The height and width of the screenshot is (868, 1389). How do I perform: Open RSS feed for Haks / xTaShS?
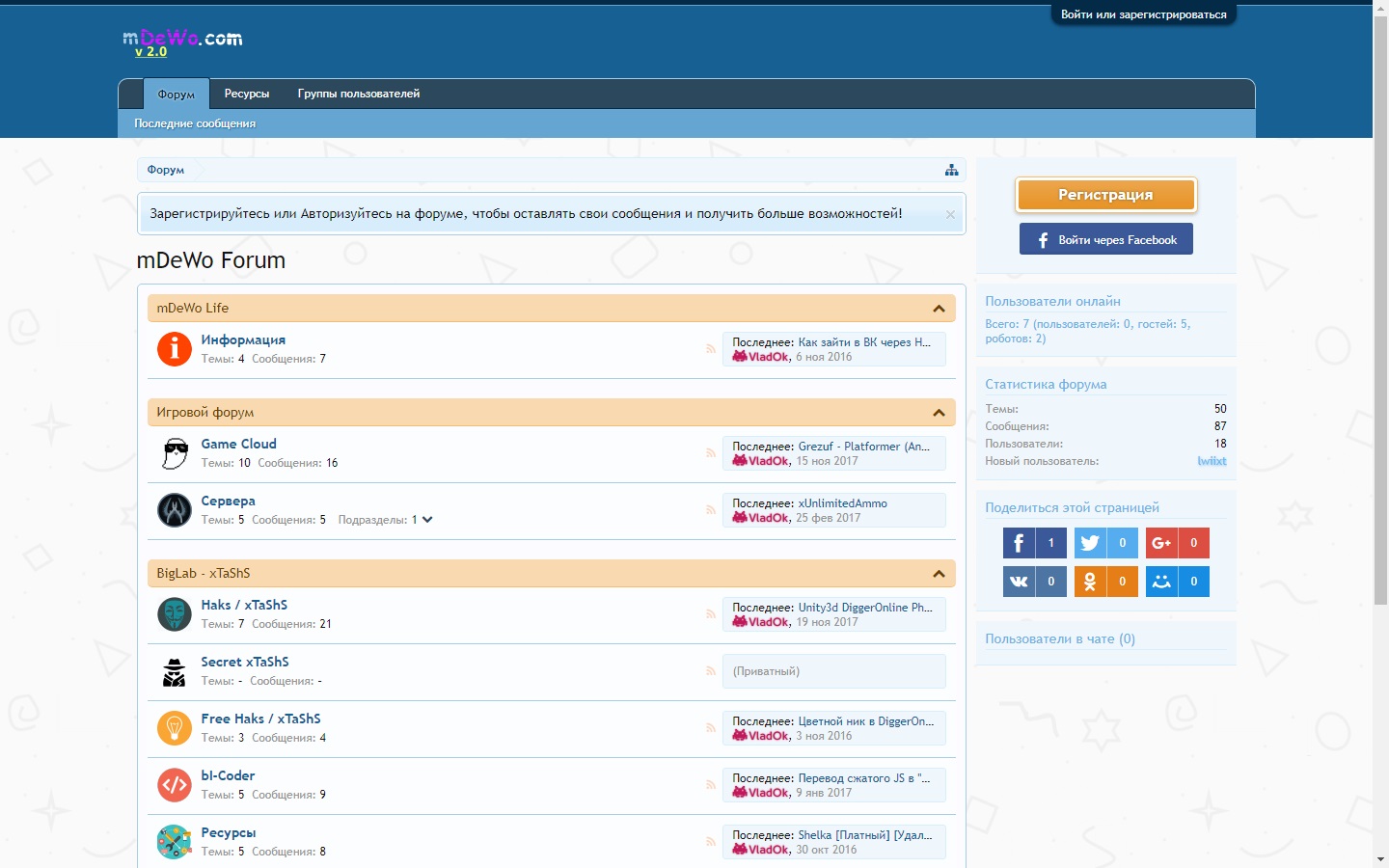click(711, 614)
